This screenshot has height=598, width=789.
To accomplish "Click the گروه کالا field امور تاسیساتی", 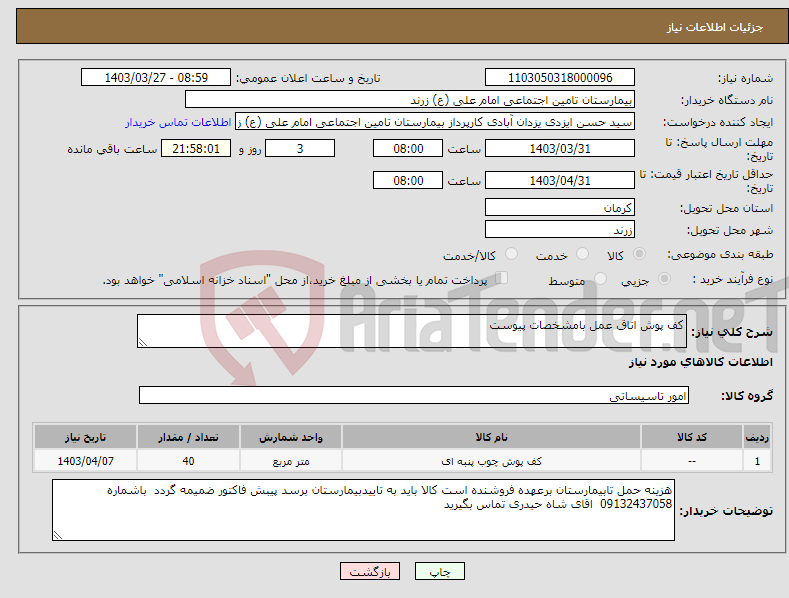I will tap(414, 395).
